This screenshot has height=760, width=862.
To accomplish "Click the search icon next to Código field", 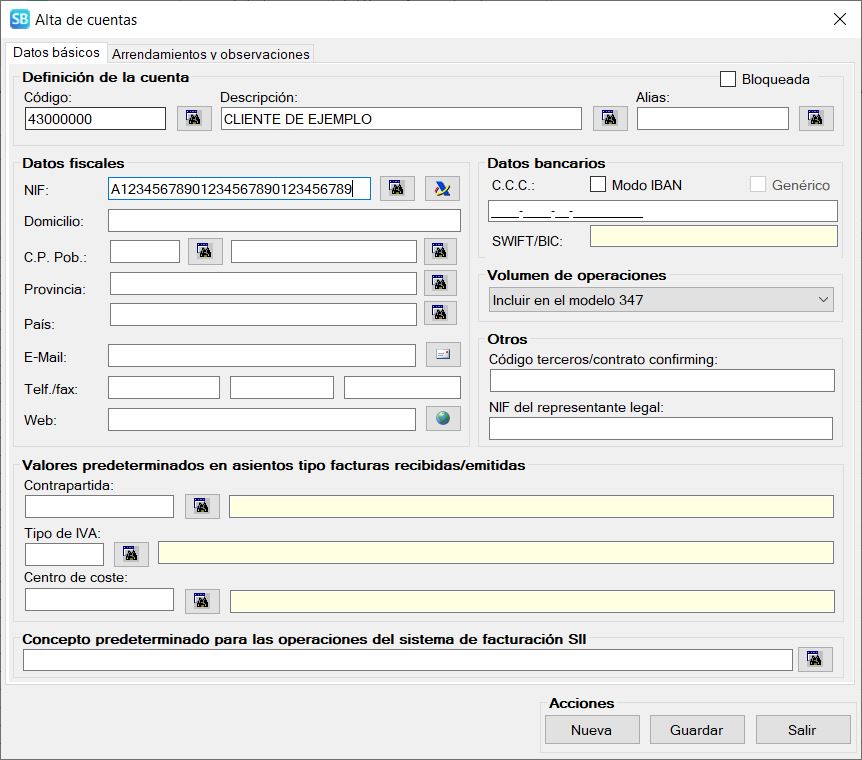I will click(194, 119).
